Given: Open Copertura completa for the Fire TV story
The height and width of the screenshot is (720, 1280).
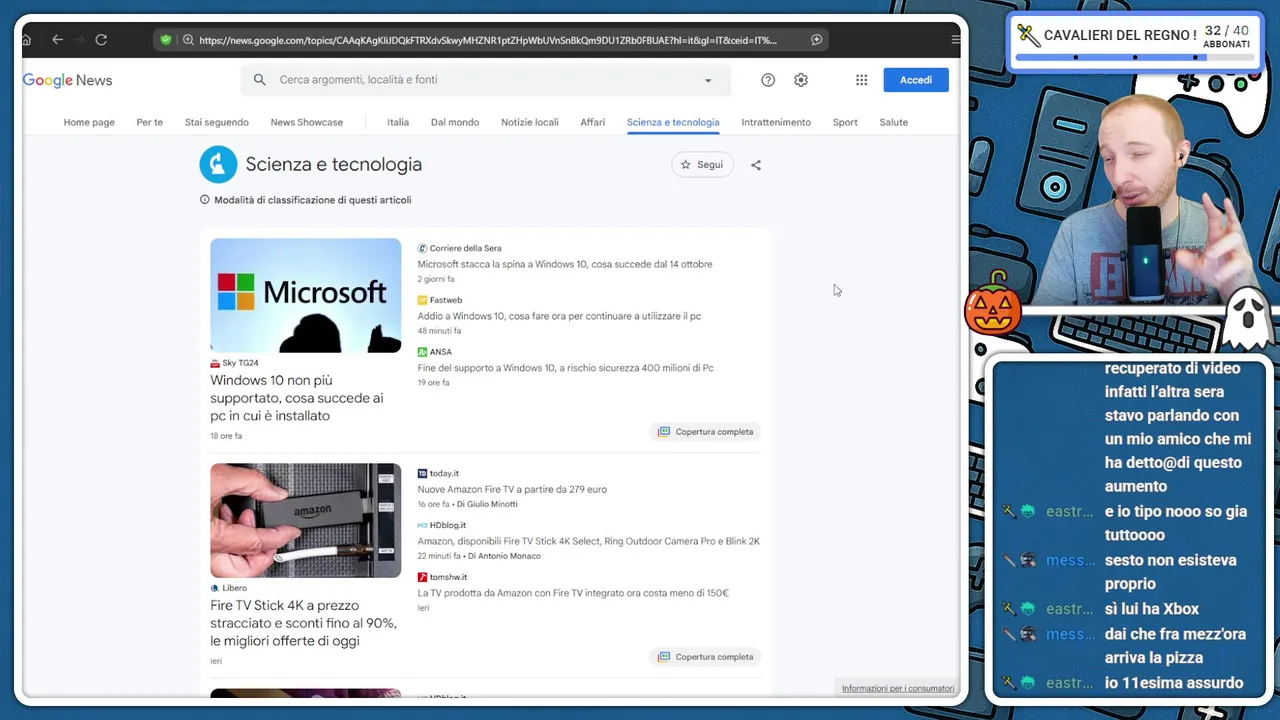Looking at the screenshot, I should coord(705,657).
